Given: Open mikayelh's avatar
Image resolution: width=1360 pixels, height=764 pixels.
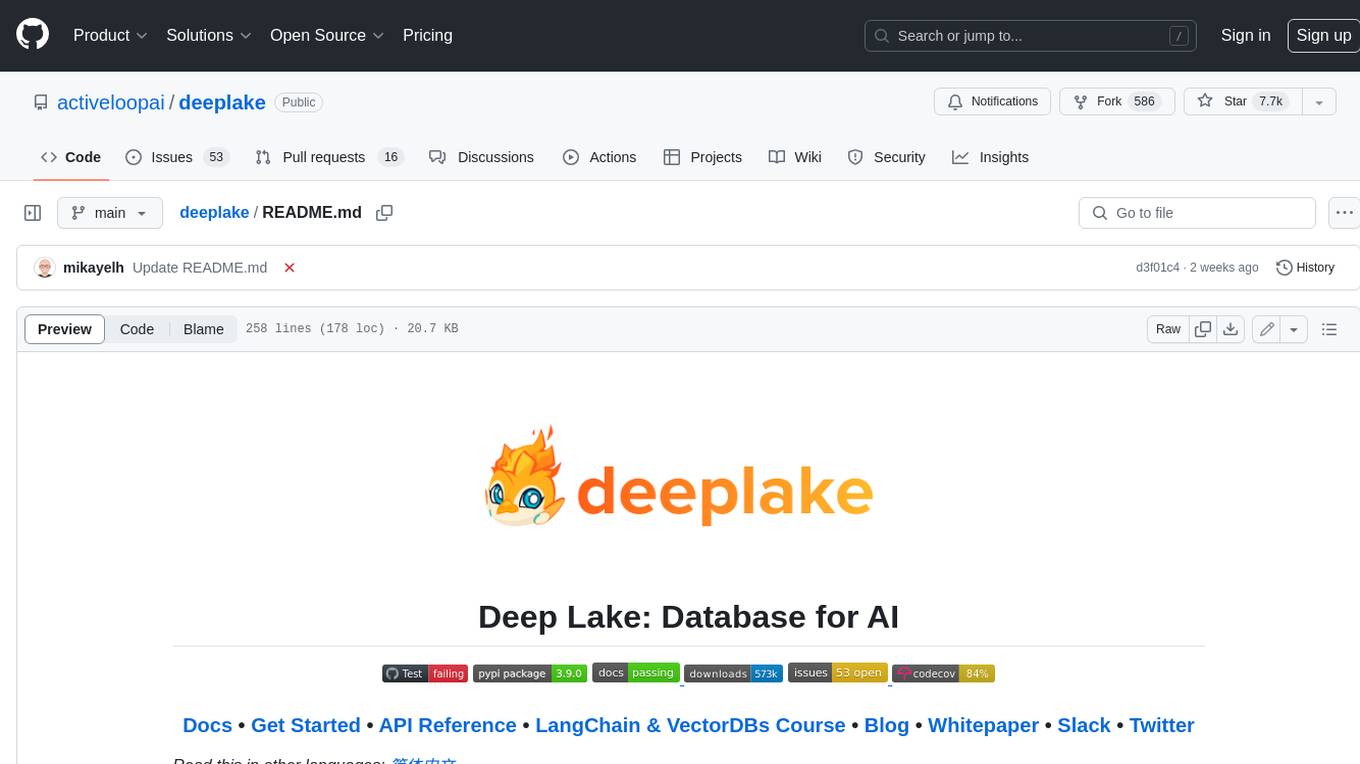Looking at the screenshot, I should click(44, 267).
